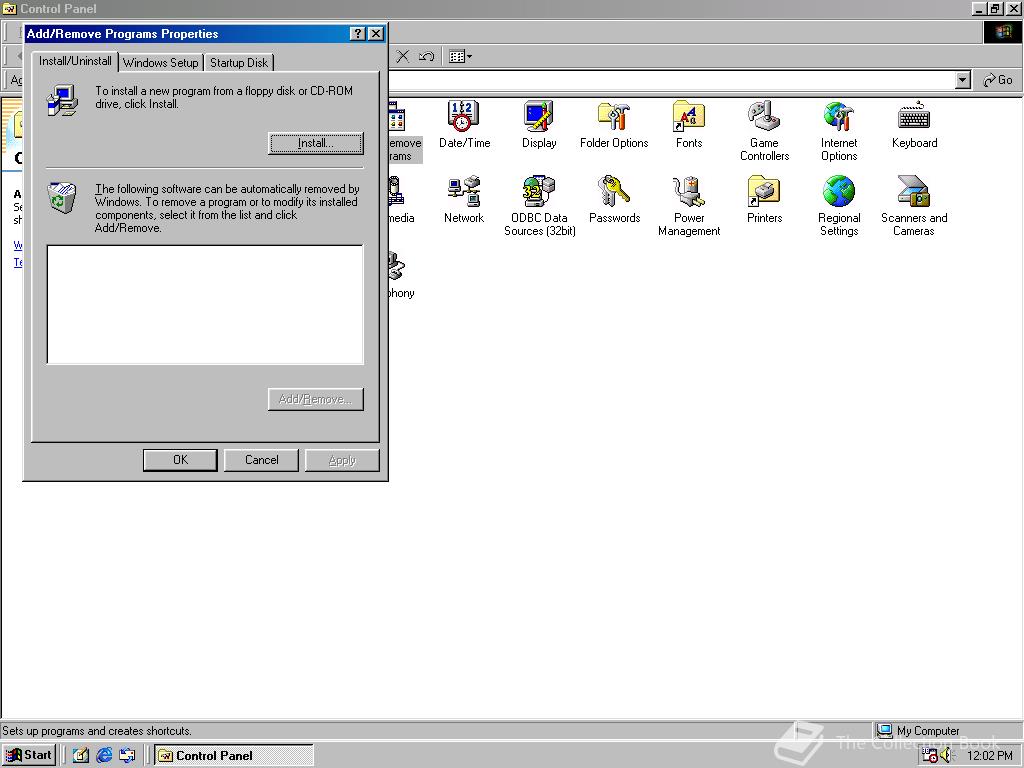Open Network configuration
Image resolution: width=1024 pixels, height=768 pixels.
coord(464,192)
